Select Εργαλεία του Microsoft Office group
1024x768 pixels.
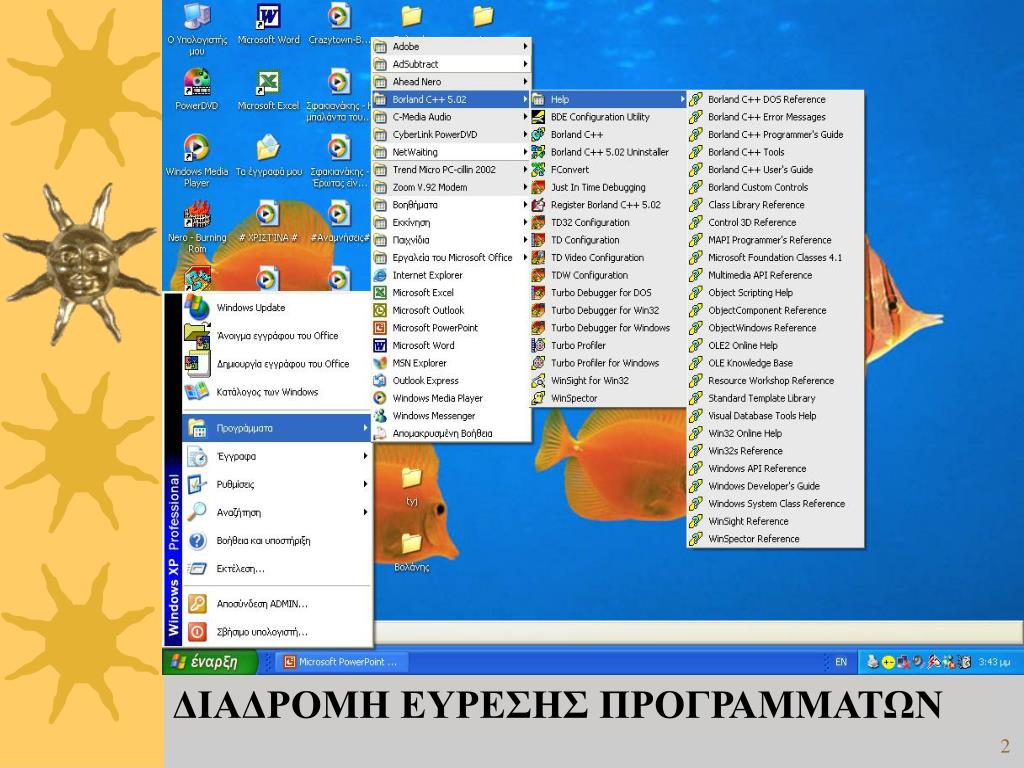[451, 258]
